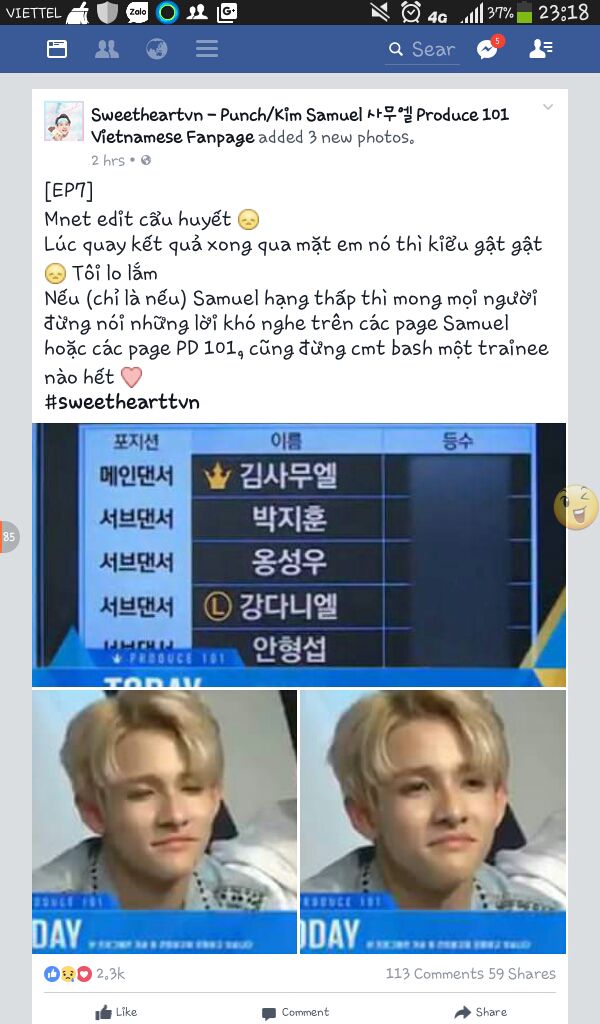This screenshot has width=600, height=1024.
Task: View the 2.3k reactions list
Action: 84,974
